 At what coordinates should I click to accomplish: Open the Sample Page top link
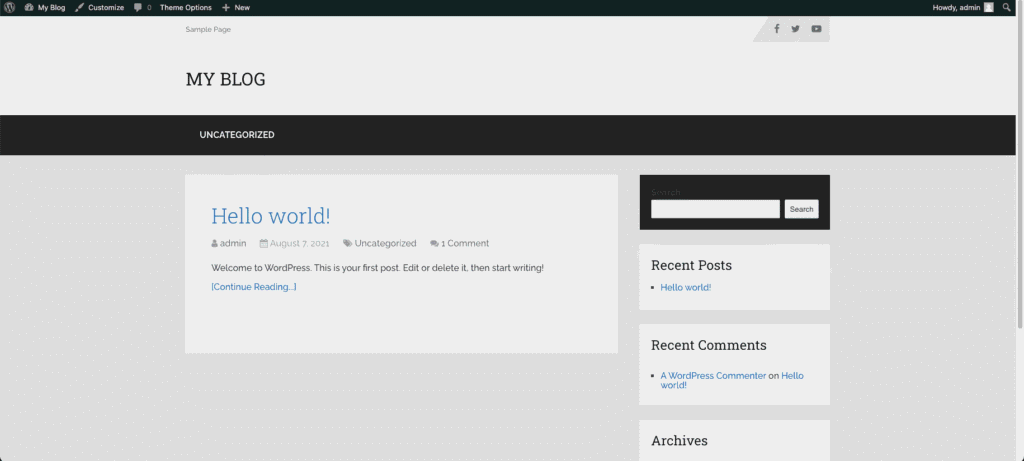tap(208, 29)
